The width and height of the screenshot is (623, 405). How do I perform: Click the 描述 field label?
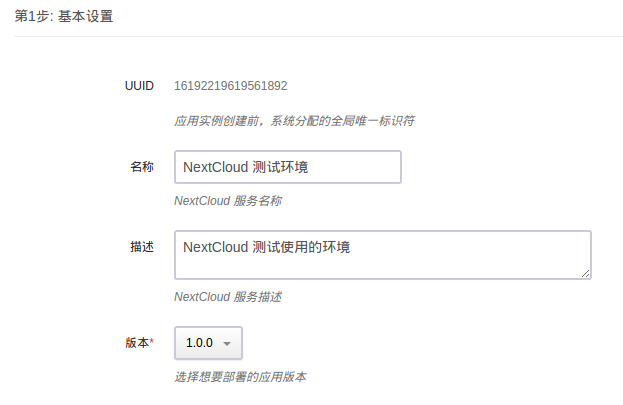tap(142, 247)
